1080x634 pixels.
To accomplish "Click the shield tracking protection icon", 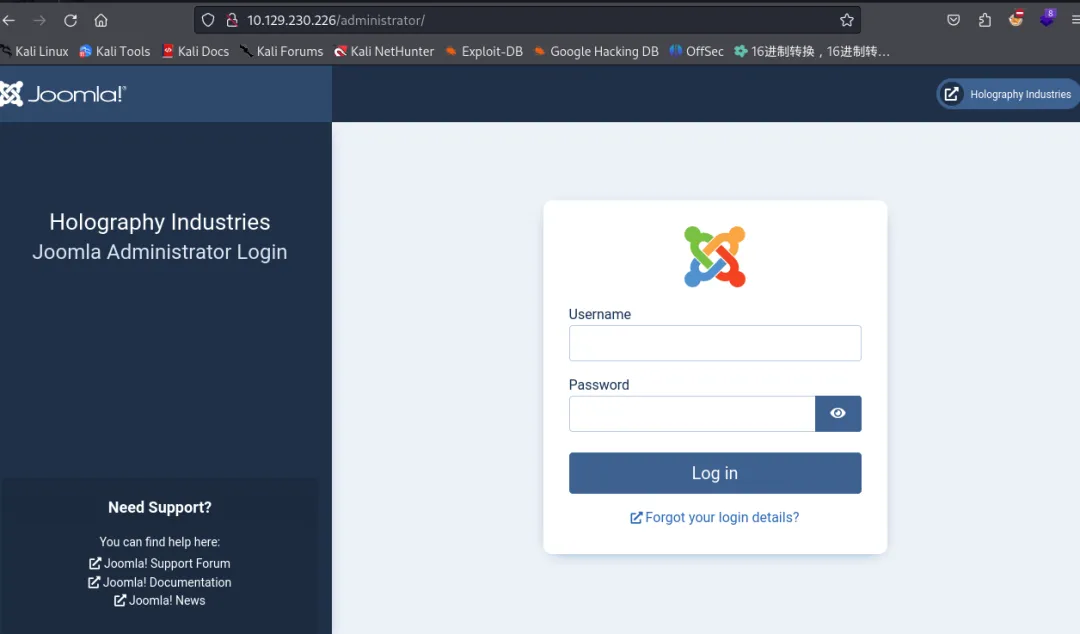I will click(x=208, y=21).
